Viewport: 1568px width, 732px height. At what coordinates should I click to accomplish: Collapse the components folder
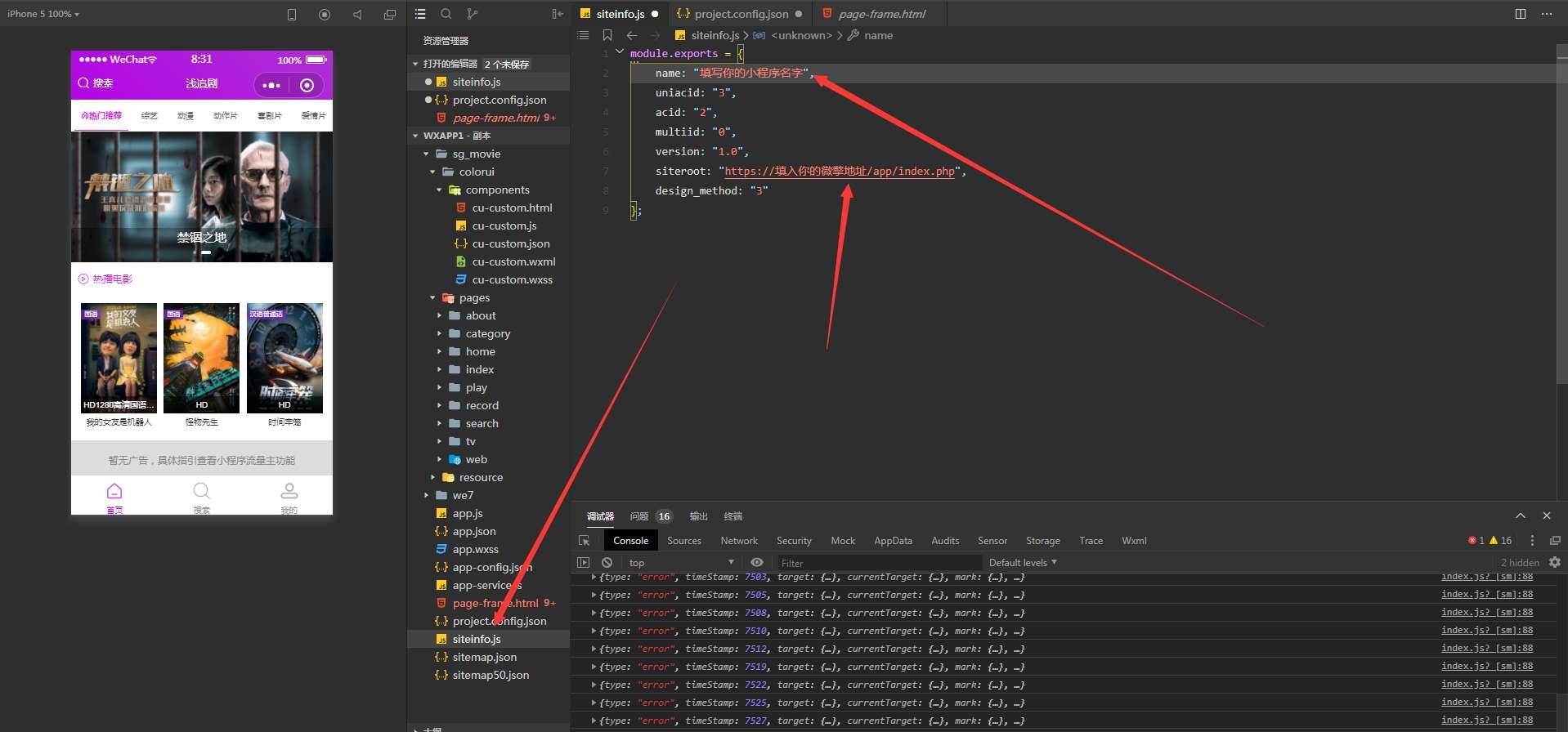pyautogui.click(x=439, y=190)
